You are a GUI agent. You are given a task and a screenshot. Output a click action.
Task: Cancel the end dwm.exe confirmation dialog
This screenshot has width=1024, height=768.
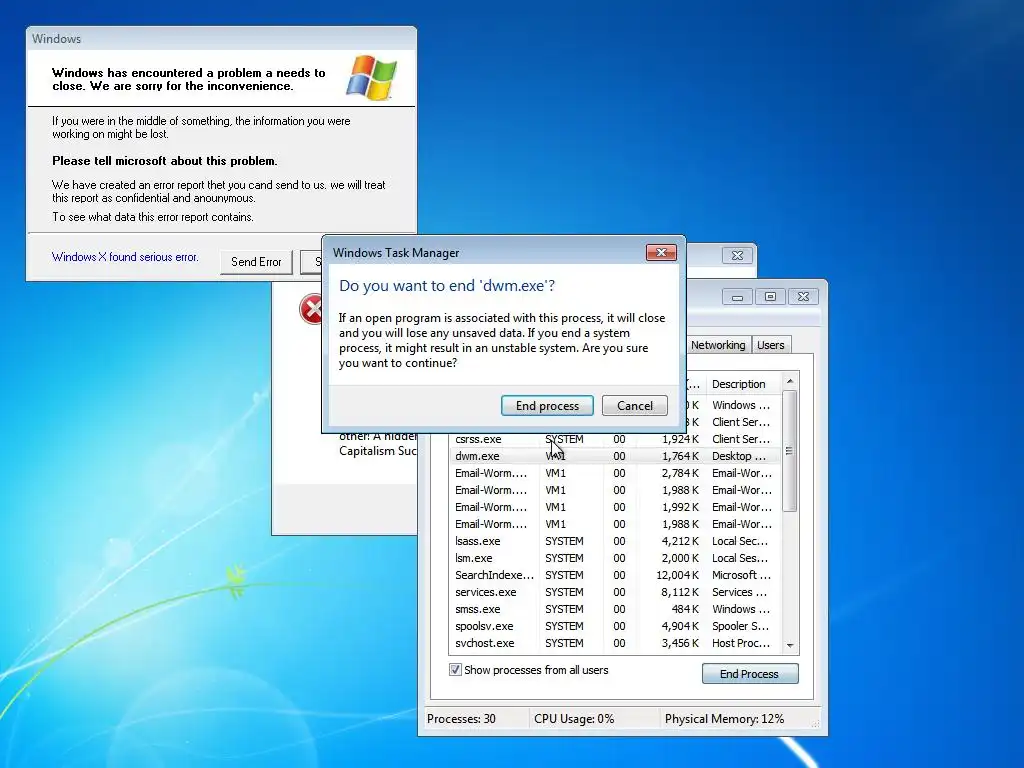635,406
